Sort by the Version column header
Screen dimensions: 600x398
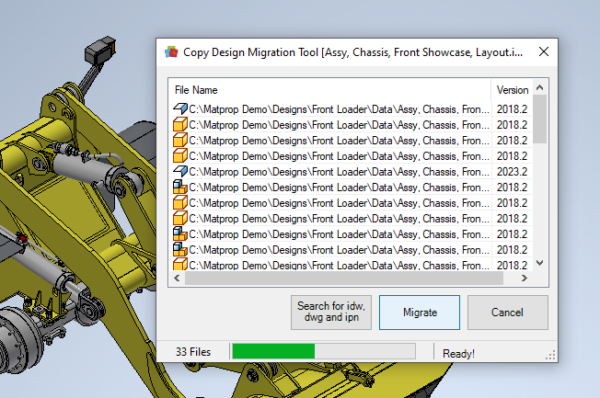tap(512, 90)
